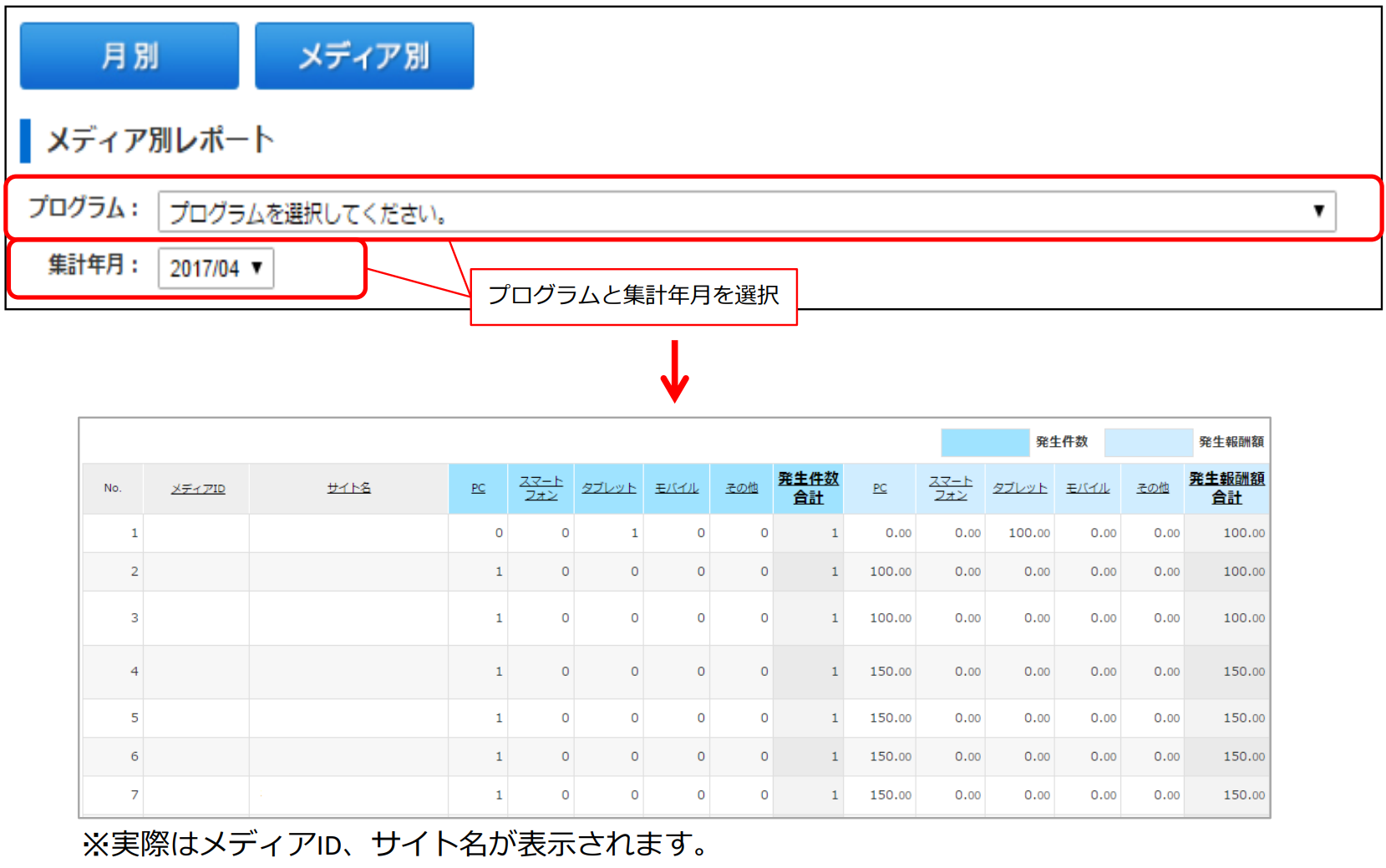This screenshot has height=868, width=1386.
Task: Sort by PC in the 発生件数 columns
Action: (478, 488)
